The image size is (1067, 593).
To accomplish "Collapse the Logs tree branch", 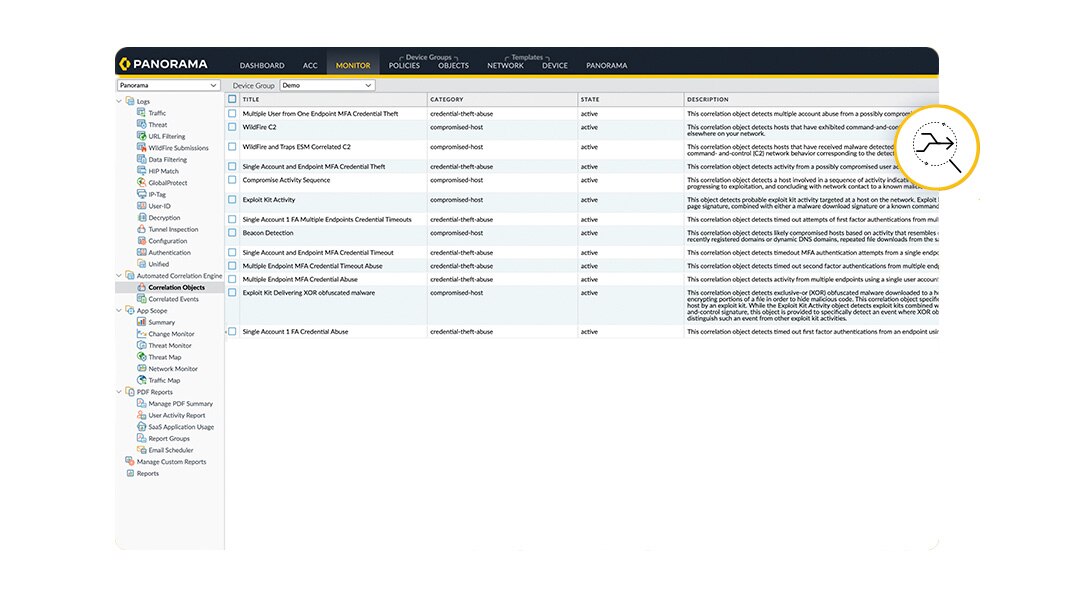I will (119, 100).
